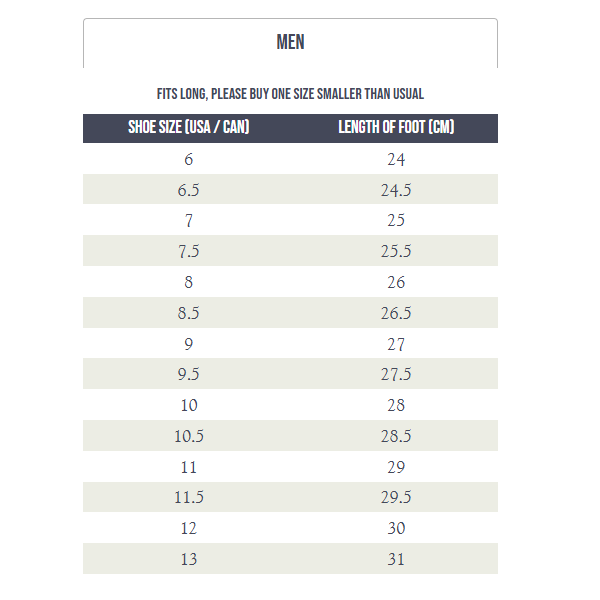Select shoe size 9 cell
The width and height of the screenshot is (600, 600).
point(188,344)
